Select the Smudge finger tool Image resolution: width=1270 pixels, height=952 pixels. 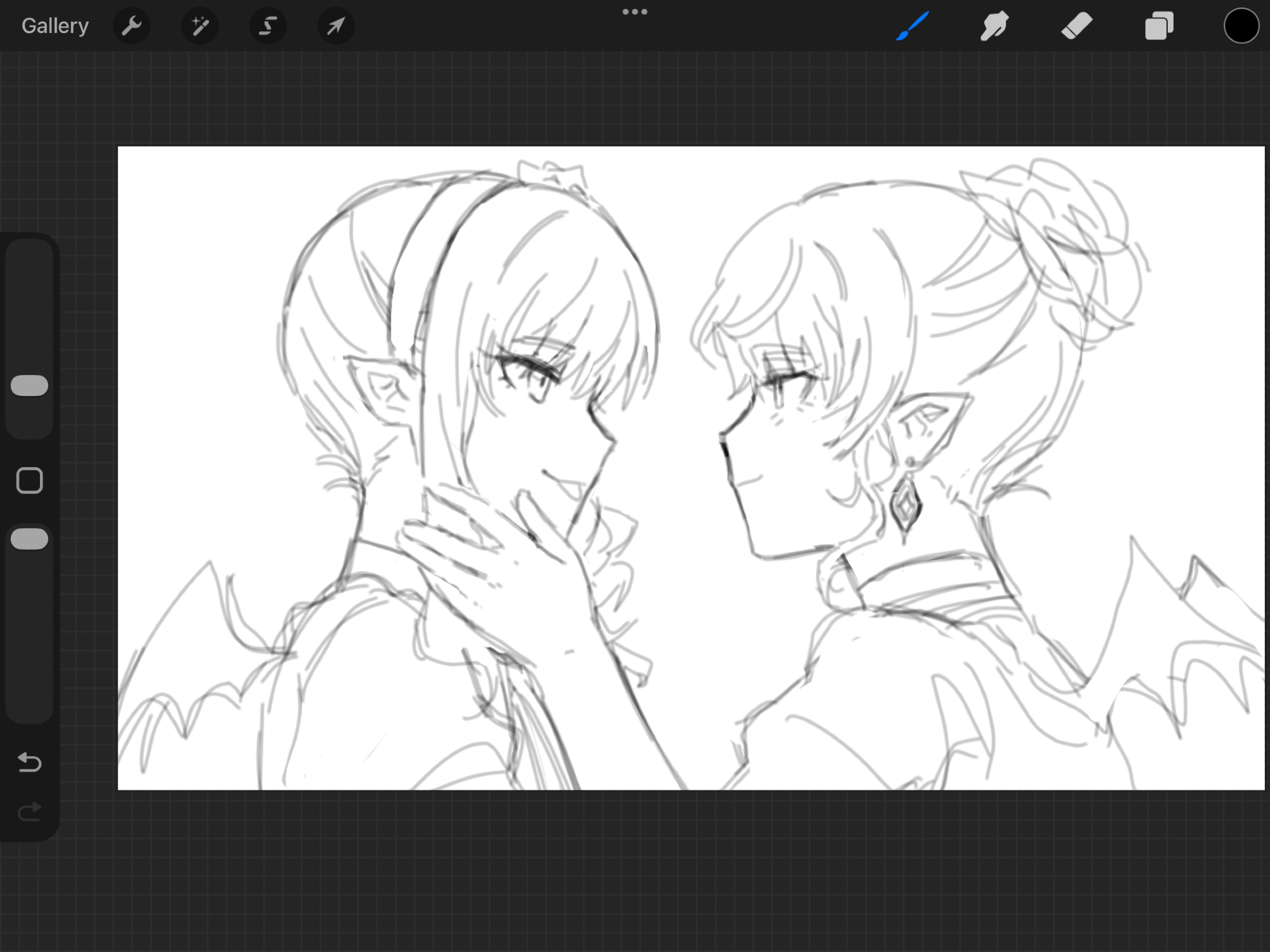(x=994, y=26)
